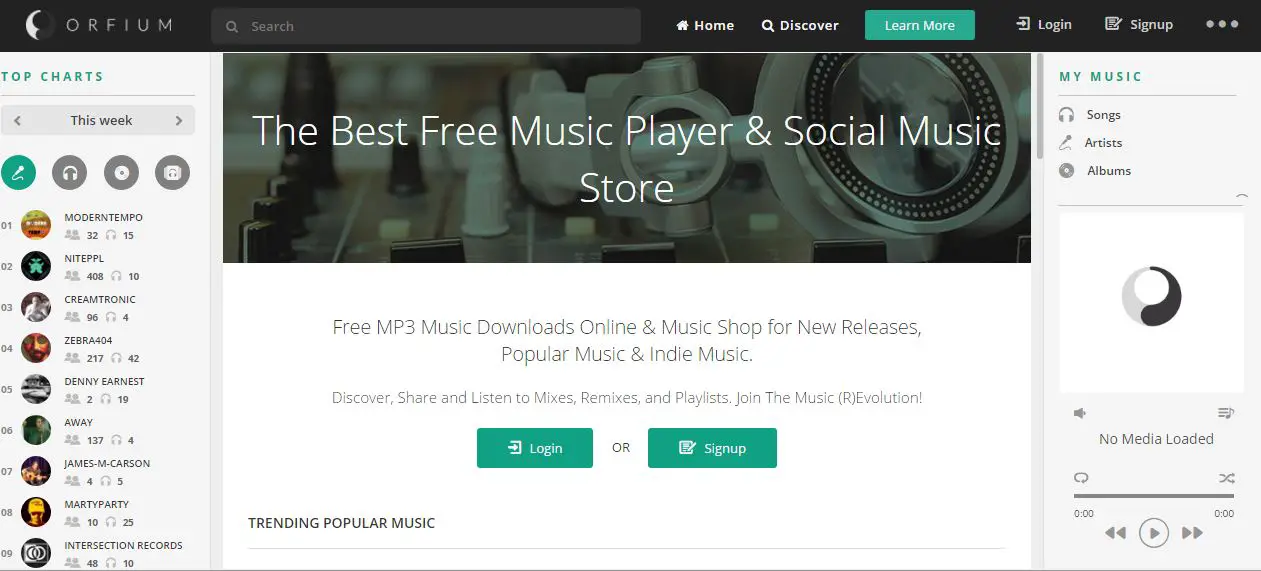Toggle repeat mode in player
The width and height of the screenshot is (1261, 571).
pyautogui.click(x=1081, y=478)
